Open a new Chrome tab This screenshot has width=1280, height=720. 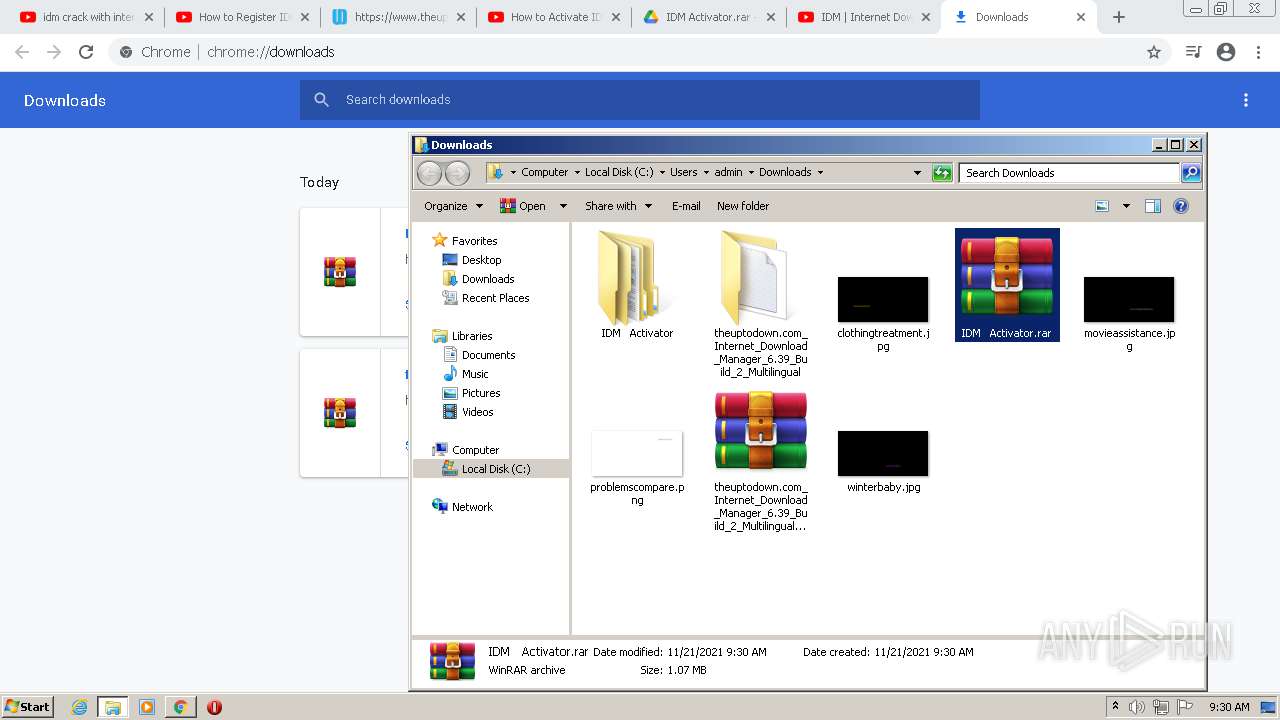[1119, 17]
